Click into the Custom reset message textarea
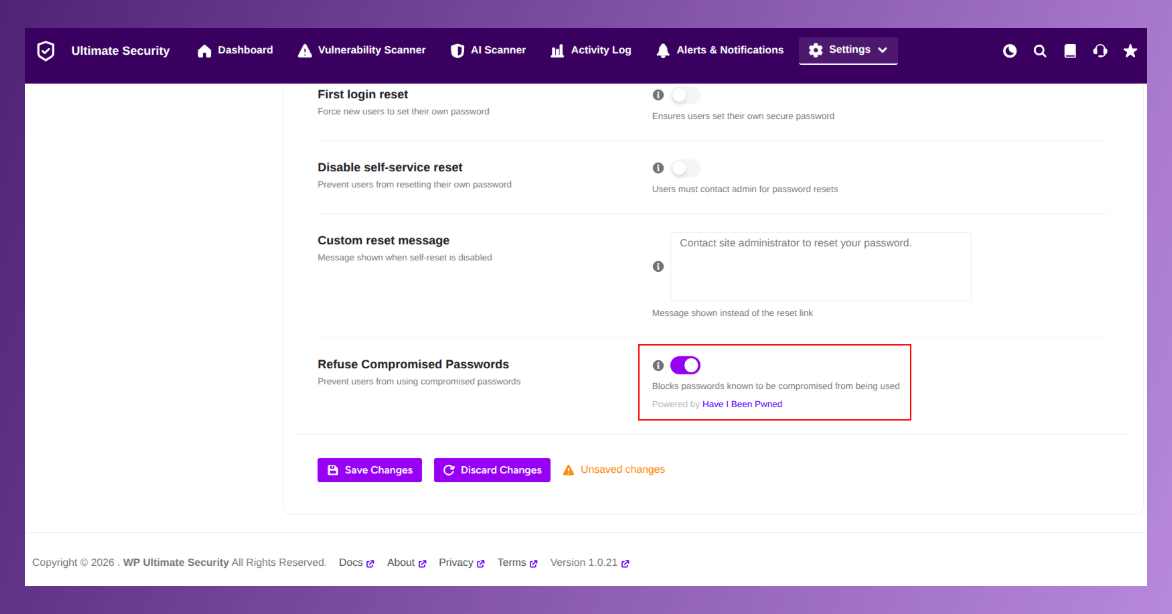This screenshot has width=1172, height=614. coord(821,266)
